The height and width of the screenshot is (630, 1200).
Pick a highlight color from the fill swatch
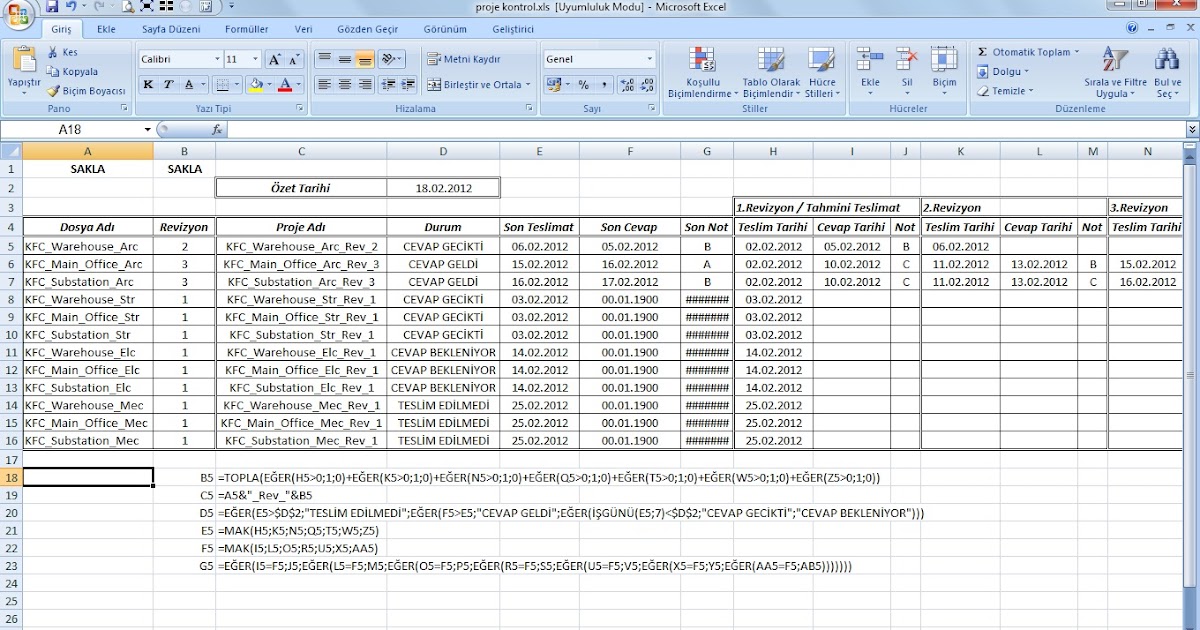[256, 85]
